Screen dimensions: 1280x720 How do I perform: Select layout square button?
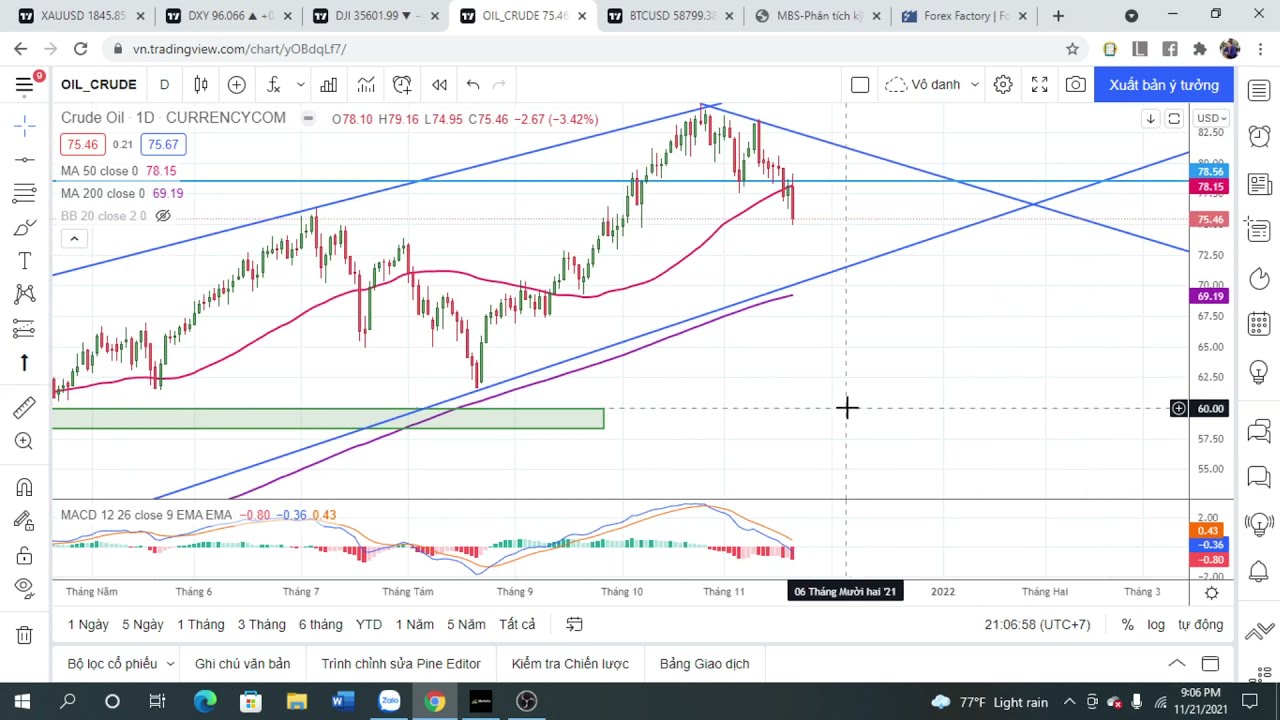[860, 85]
